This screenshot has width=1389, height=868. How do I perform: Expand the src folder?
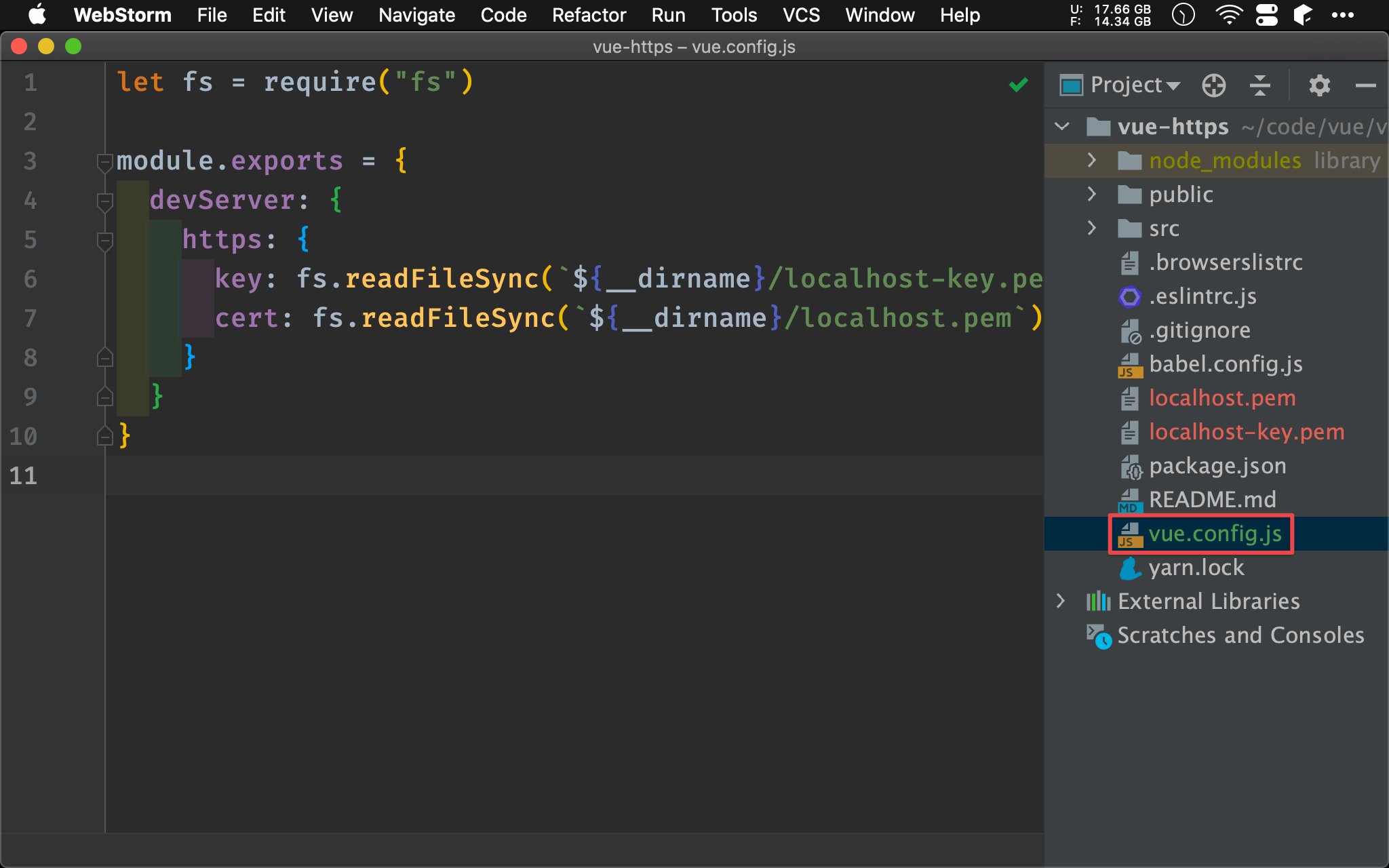pos(1091,228)
